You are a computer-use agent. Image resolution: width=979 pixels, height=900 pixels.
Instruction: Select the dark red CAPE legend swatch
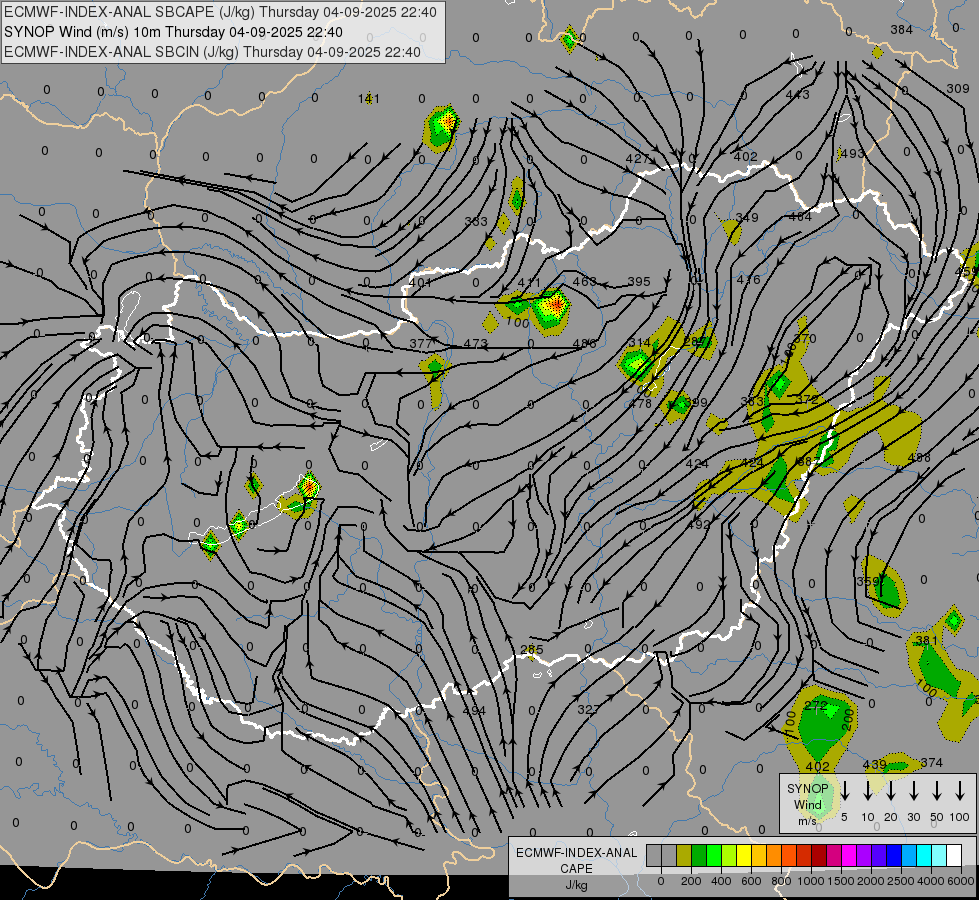[x=819, y=855]
